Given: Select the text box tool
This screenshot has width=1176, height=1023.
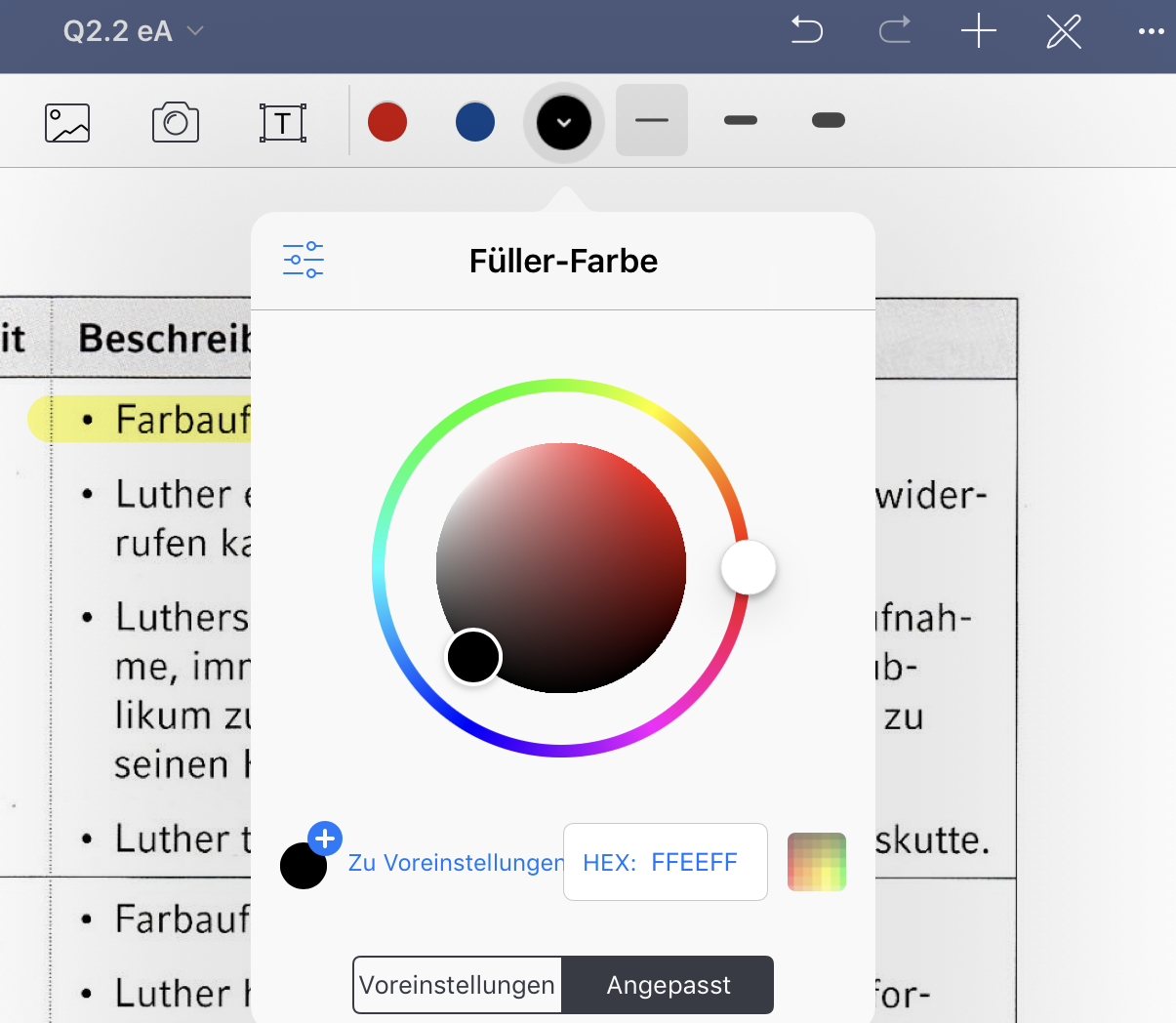Looking at the screenshot, I should tap(283, 123).
